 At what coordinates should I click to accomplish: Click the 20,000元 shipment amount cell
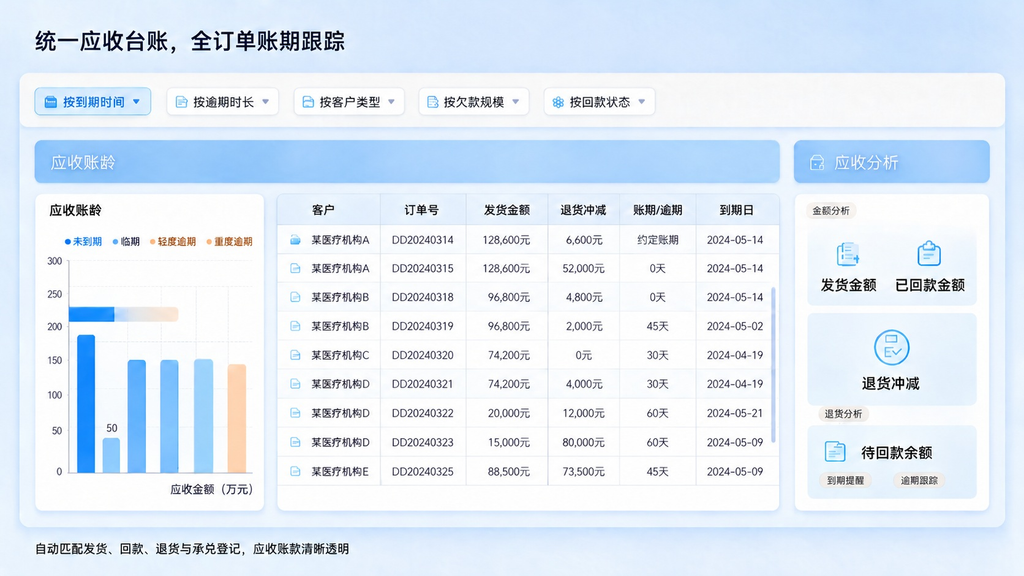pyautogui.click(x=509, y=413)
